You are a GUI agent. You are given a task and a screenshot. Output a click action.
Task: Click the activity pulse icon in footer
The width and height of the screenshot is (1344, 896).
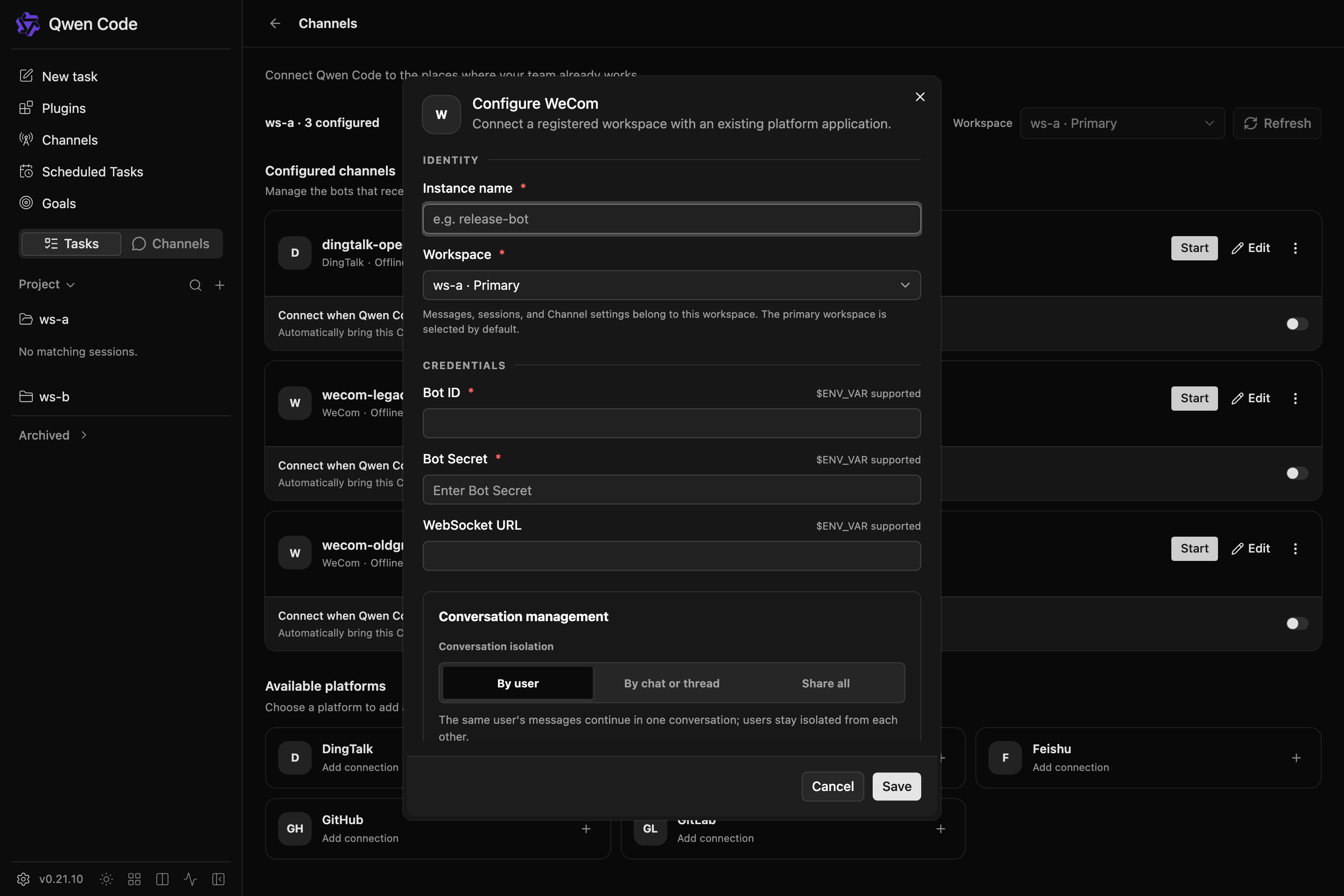click(190, 879)
